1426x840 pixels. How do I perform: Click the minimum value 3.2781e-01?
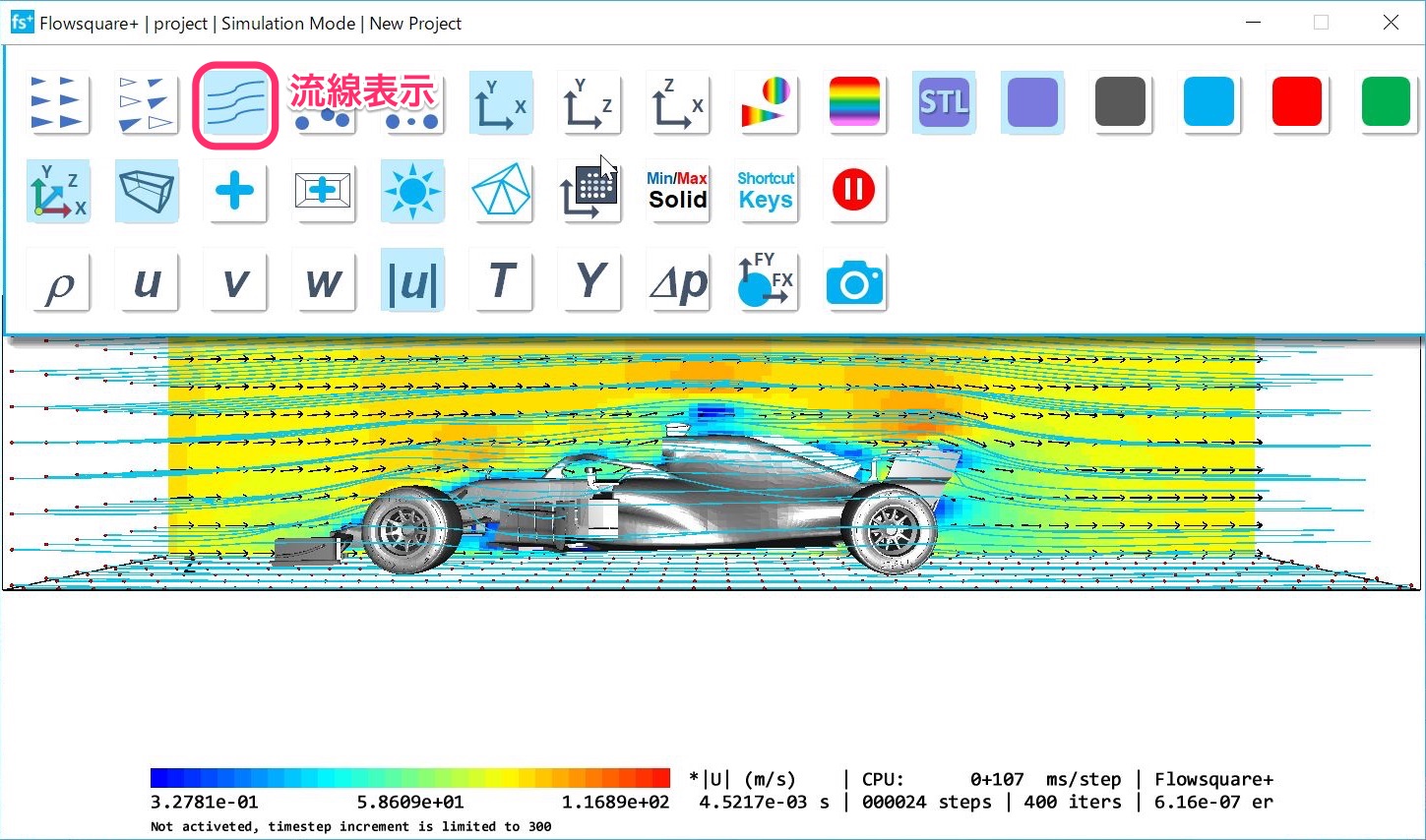click(205, 803)
